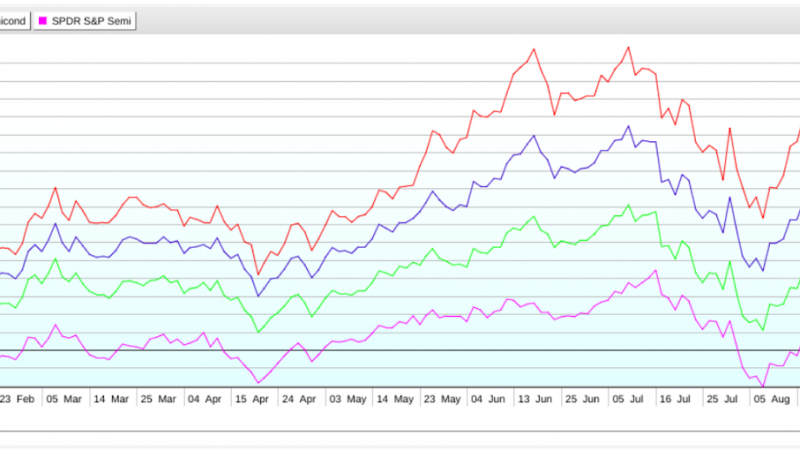
Task: Click the green line's mid-April low point
Action: [259, 332]
